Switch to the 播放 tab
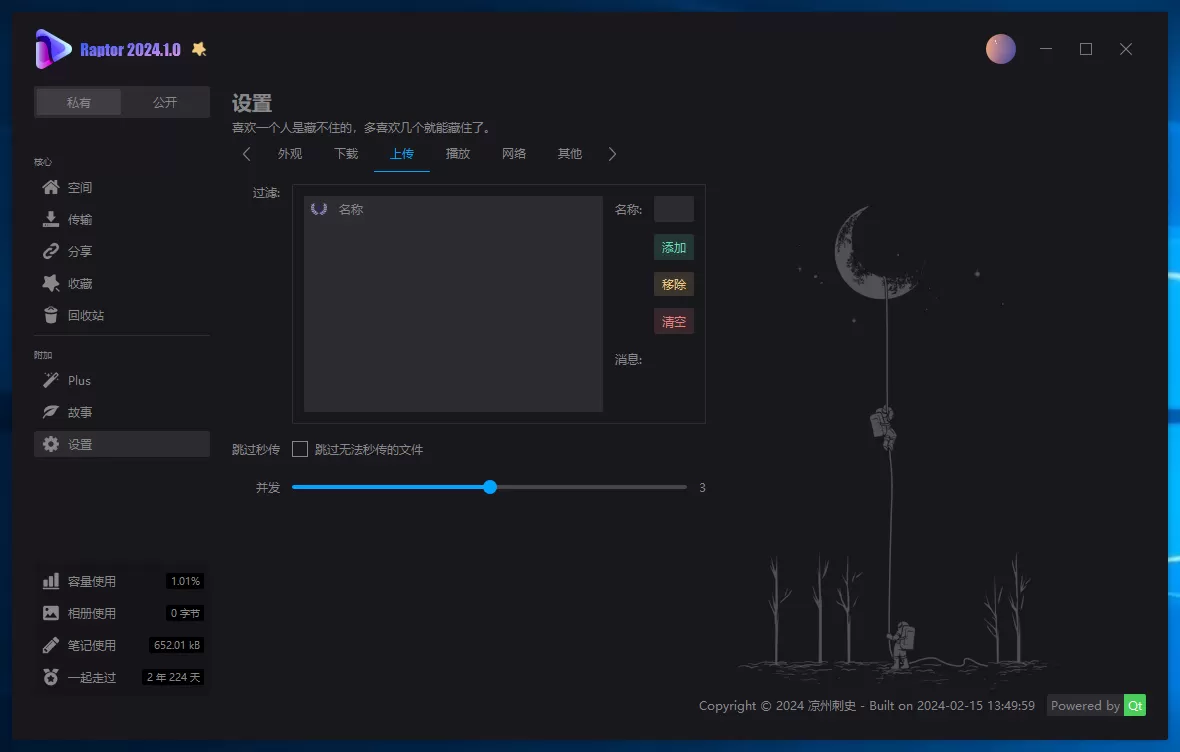The width and height of the screenshot is (1180, 752). [x=457, y=154]
